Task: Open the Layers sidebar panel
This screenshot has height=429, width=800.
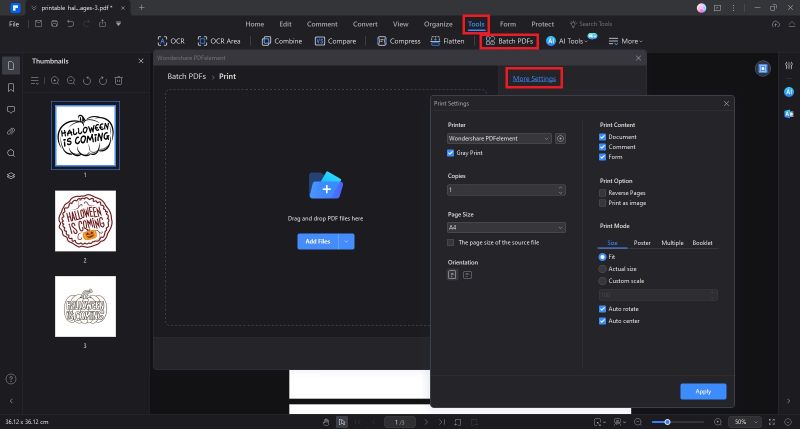Action: point(11,175)
